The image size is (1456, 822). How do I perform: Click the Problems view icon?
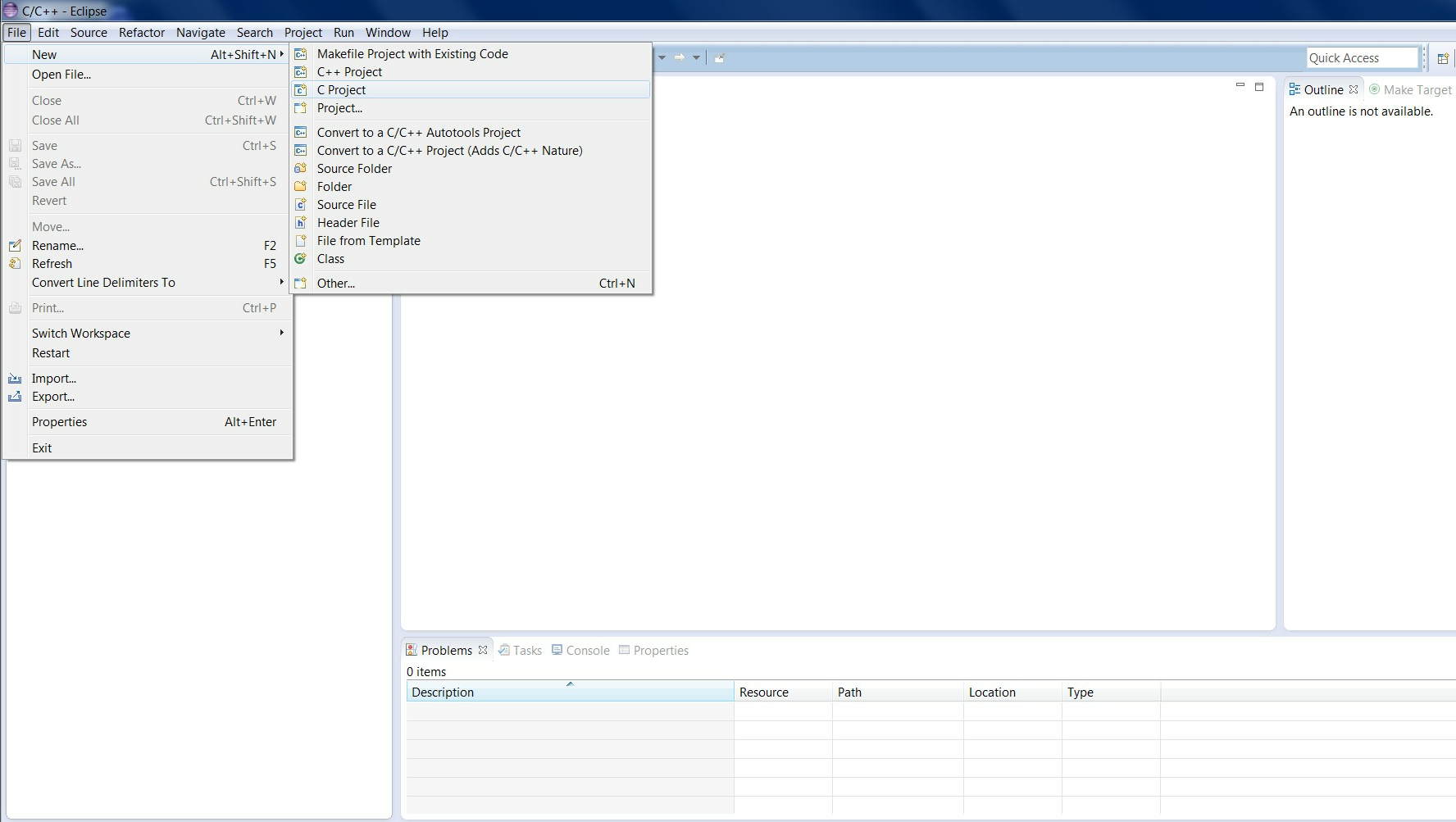412,650
